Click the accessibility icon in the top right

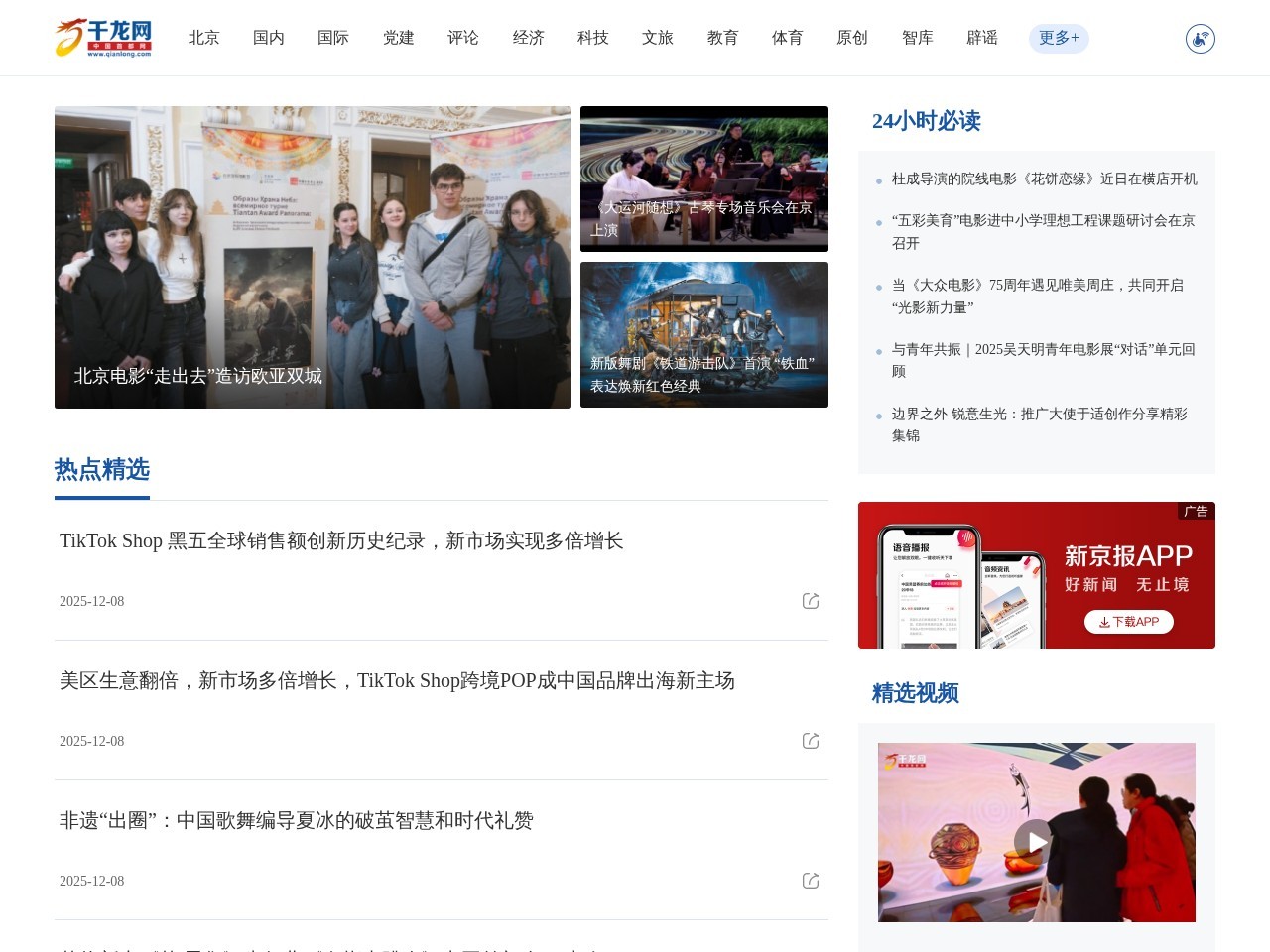point(1199,38)
